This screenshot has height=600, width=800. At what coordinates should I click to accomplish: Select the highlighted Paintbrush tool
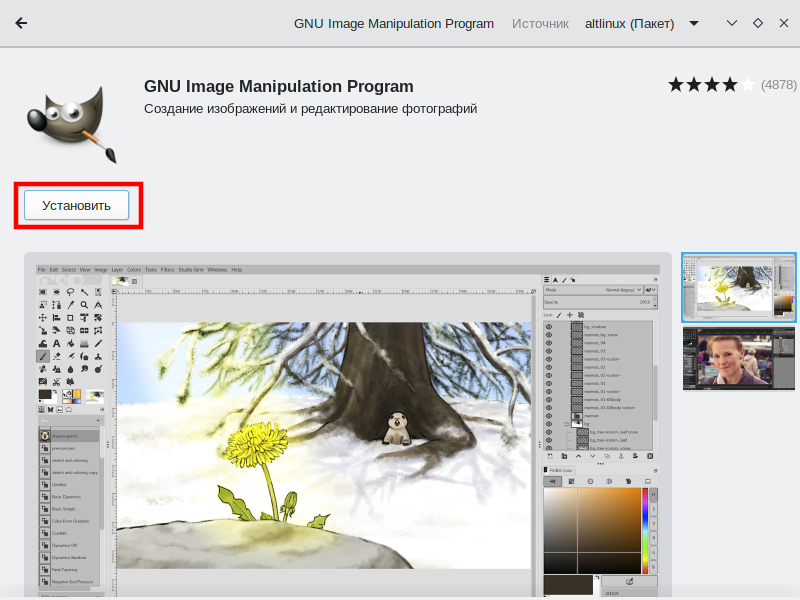coord(43,356)
